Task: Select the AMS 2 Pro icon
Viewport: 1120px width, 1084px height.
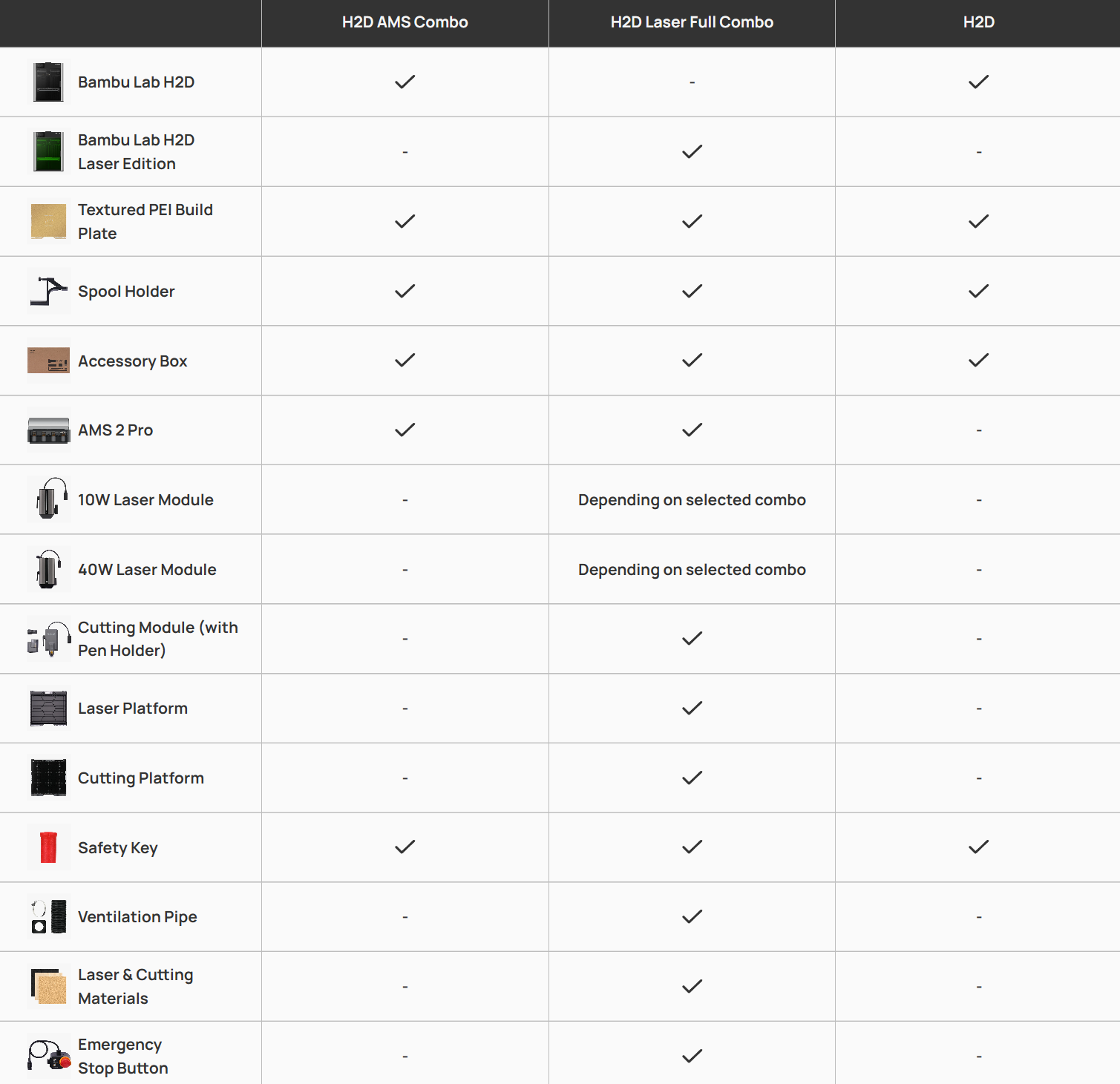Action: click(x=49, y=430)
